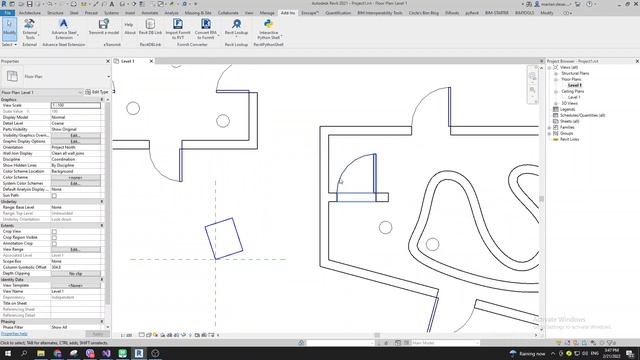Collapse the Identity Data section

[x=102, y=280]
